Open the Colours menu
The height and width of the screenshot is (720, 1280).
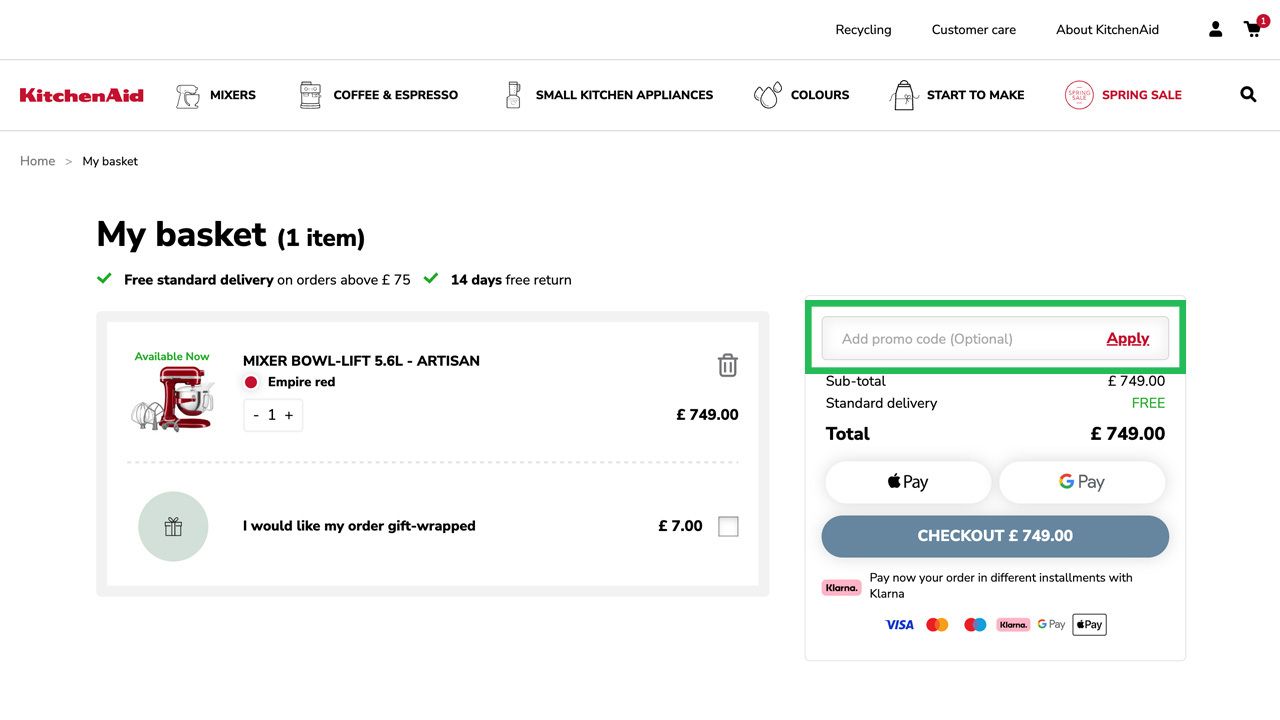(820, 95)
